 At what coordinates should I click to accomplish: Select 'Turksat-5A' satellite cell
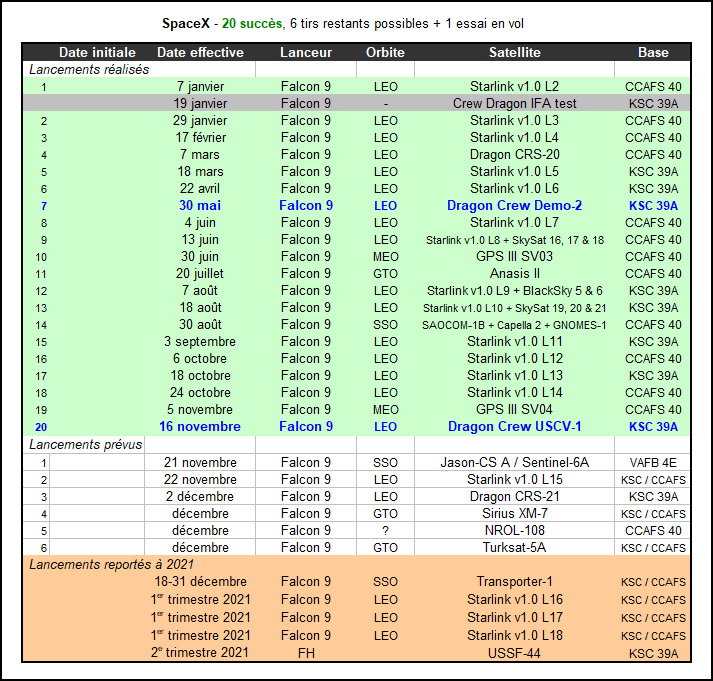(514, 547)
